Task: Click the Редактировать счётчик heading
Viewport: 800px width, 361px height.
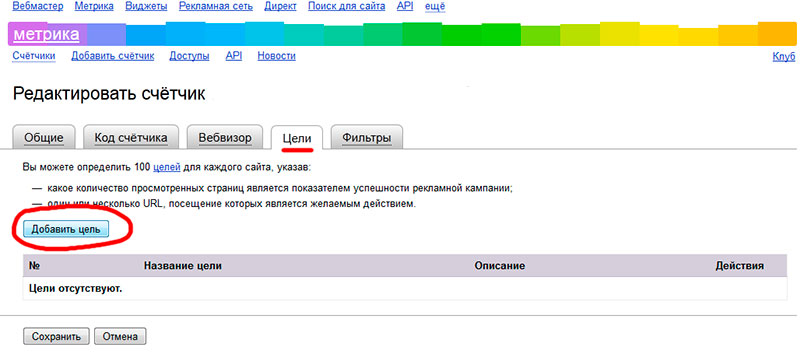Action: 109,94
